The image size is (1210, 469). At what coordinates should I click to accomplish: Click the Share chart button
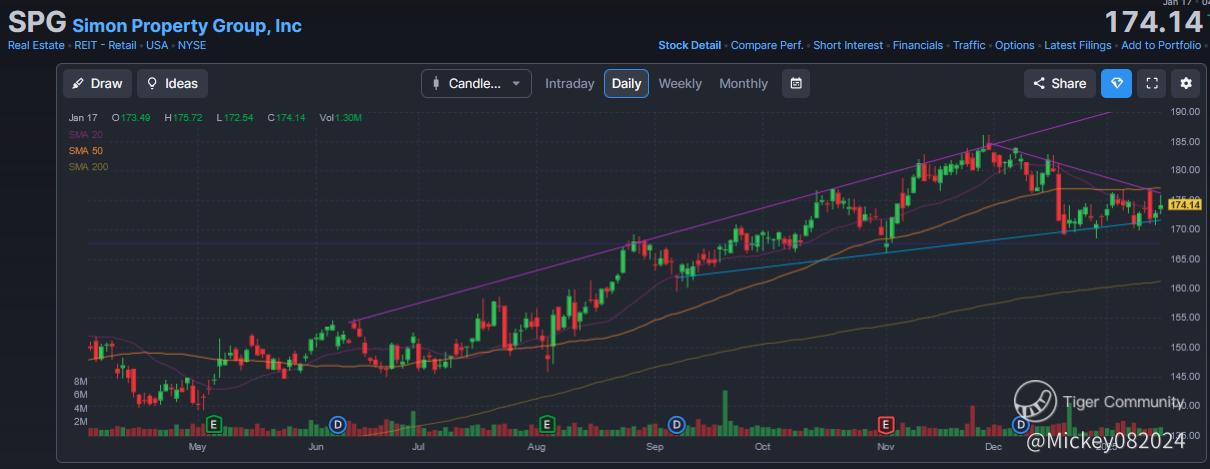[x=1060, y=83]
